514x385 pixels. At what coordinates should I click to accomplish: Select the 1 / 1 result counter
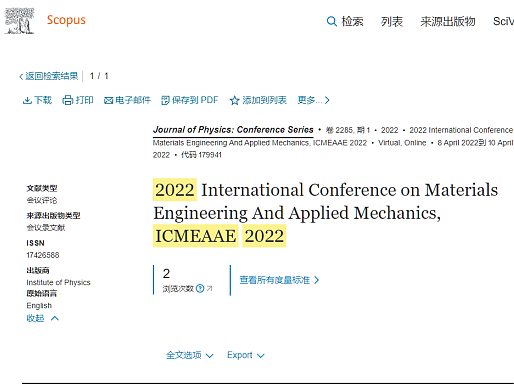click(99, 76)
